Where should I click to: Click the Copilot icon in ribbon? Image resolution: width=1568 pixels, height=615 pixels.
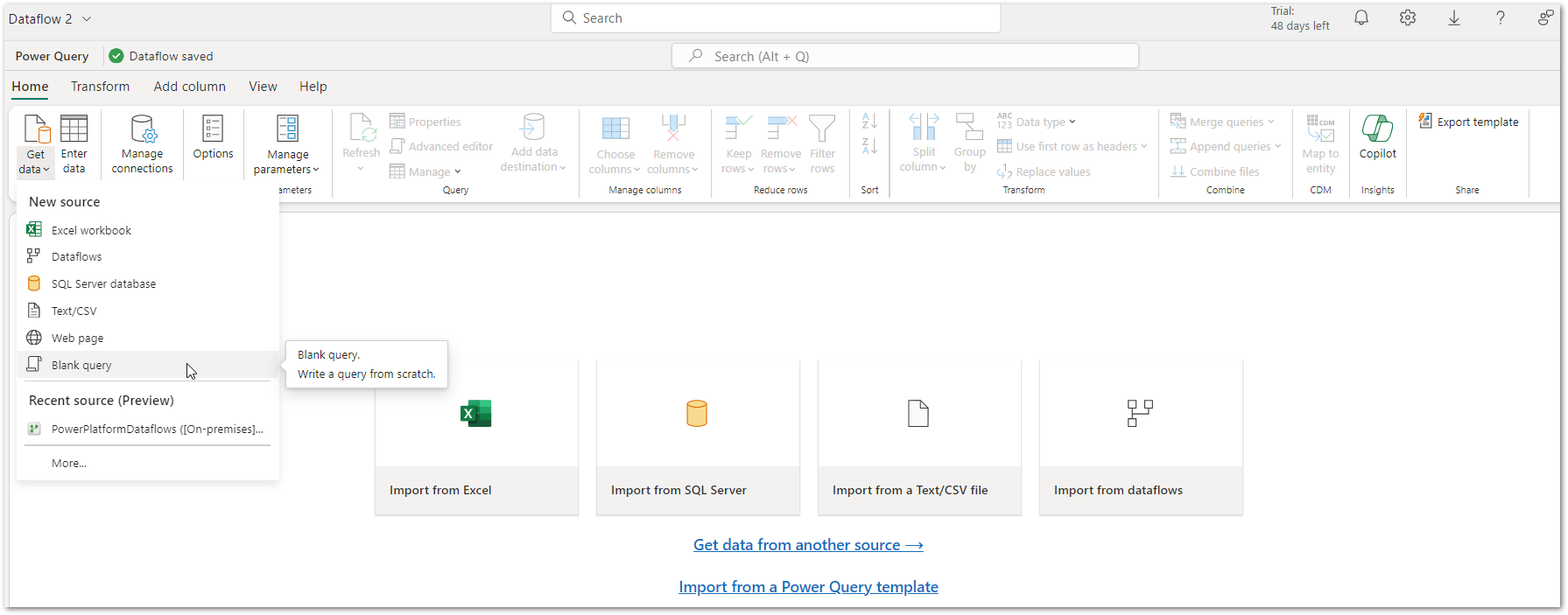click(x=1377, y=129)
